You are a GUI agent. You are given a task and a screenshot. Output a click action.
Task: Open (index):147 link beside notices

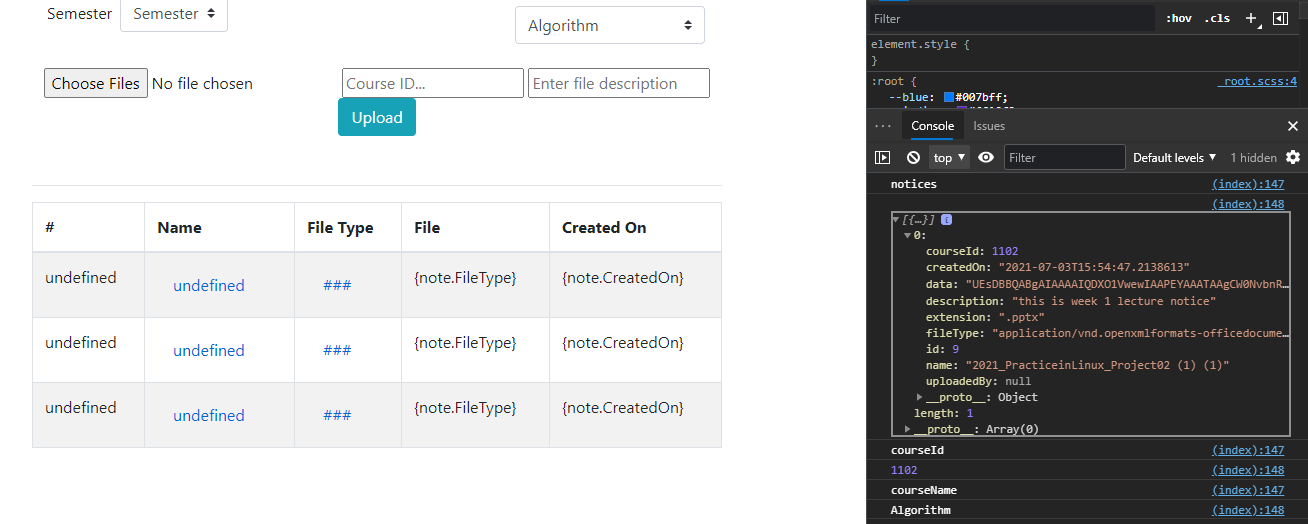(1248, 184)
